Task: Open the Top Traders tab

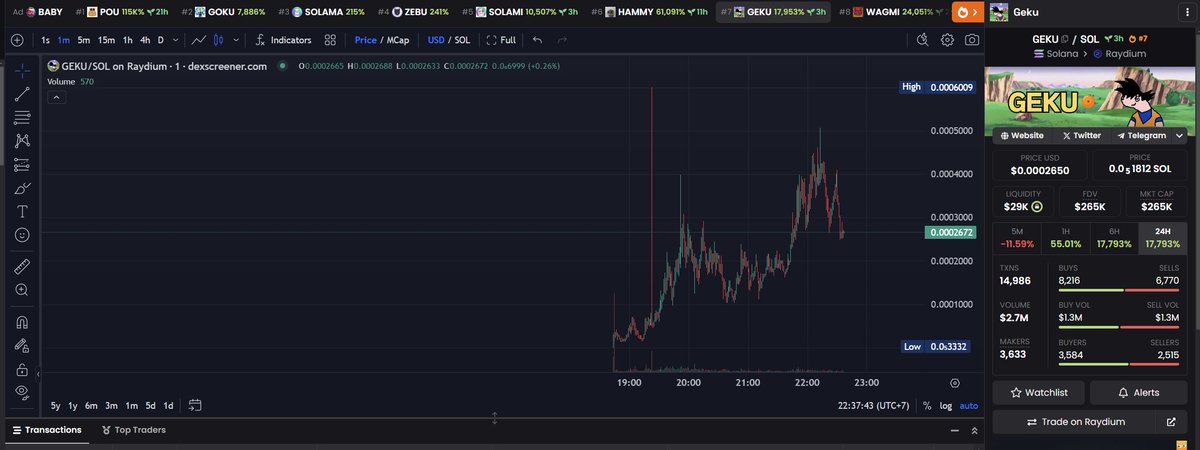Action: coord(133,430)
